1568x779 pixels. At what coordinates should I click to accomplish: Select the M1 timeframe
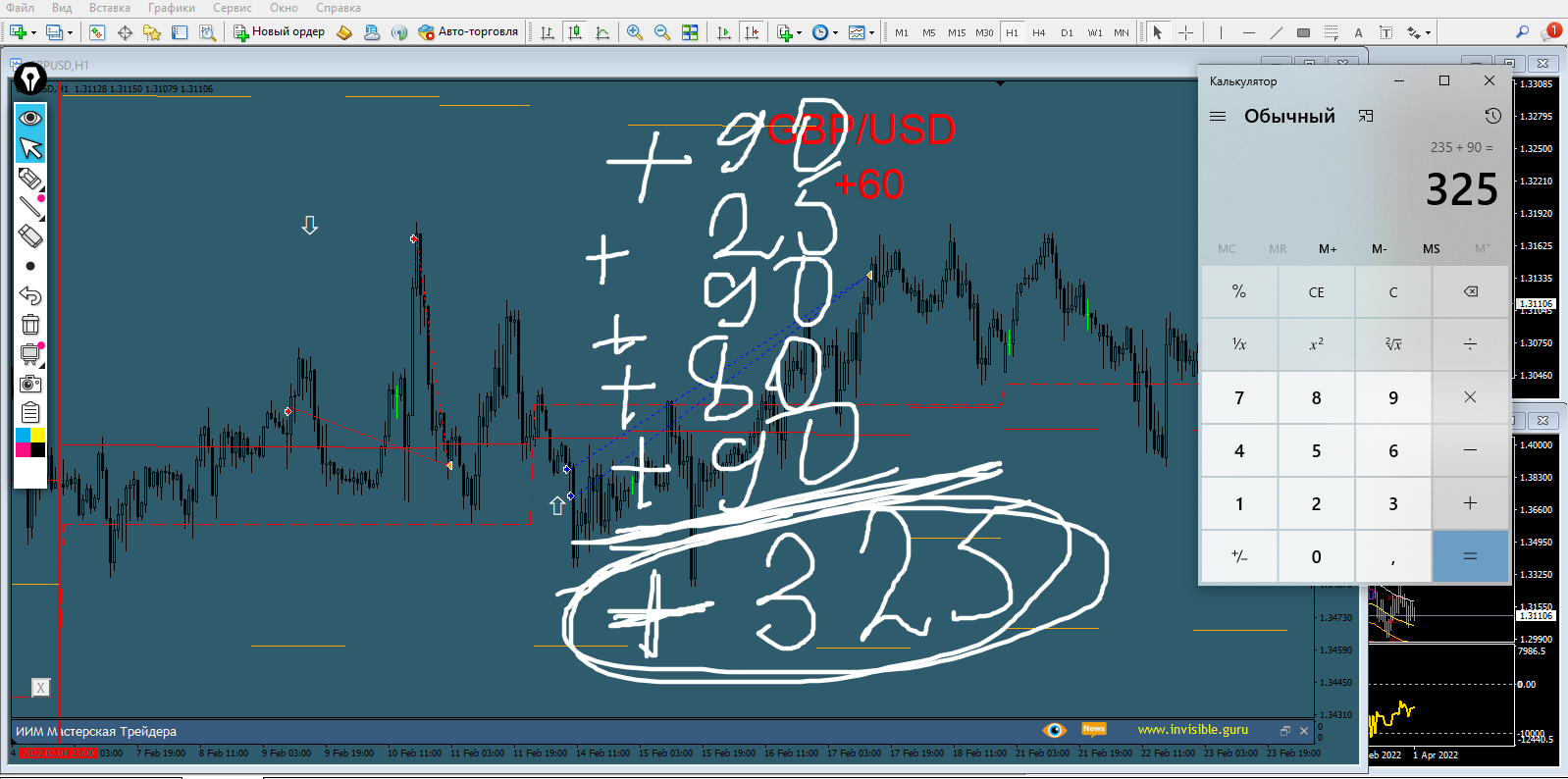click(901, 32)
